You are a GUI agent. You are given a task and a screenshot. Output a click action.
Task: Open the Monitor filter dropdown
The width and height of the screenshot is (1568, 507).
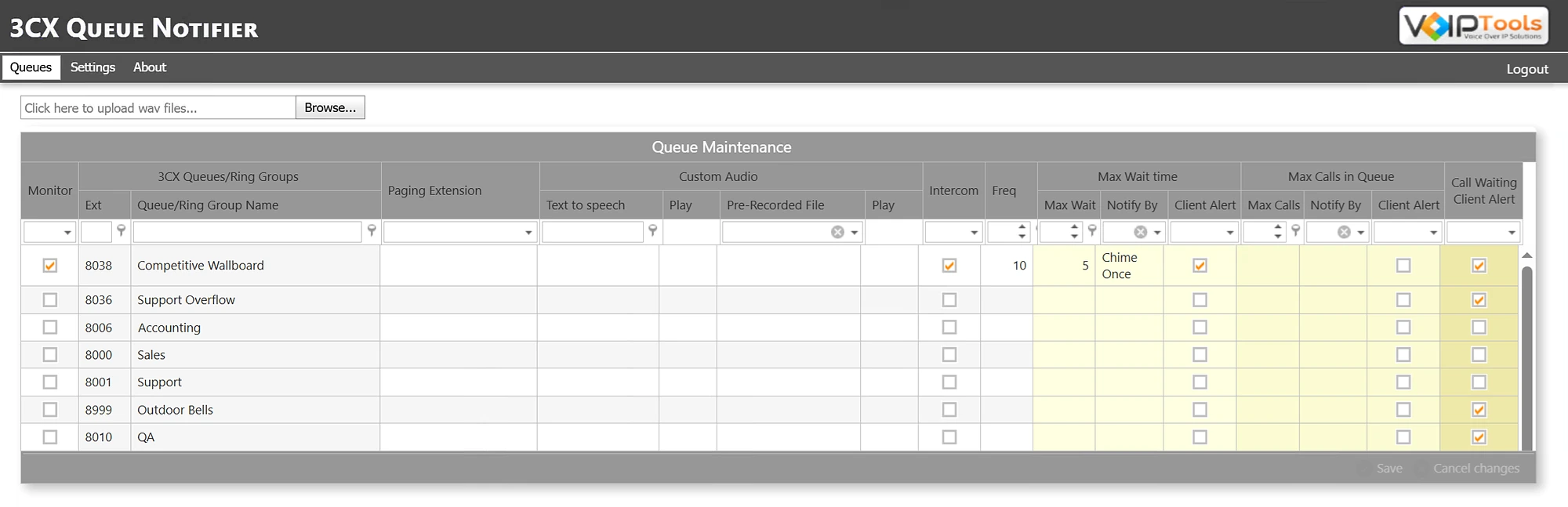coord(67,233)
